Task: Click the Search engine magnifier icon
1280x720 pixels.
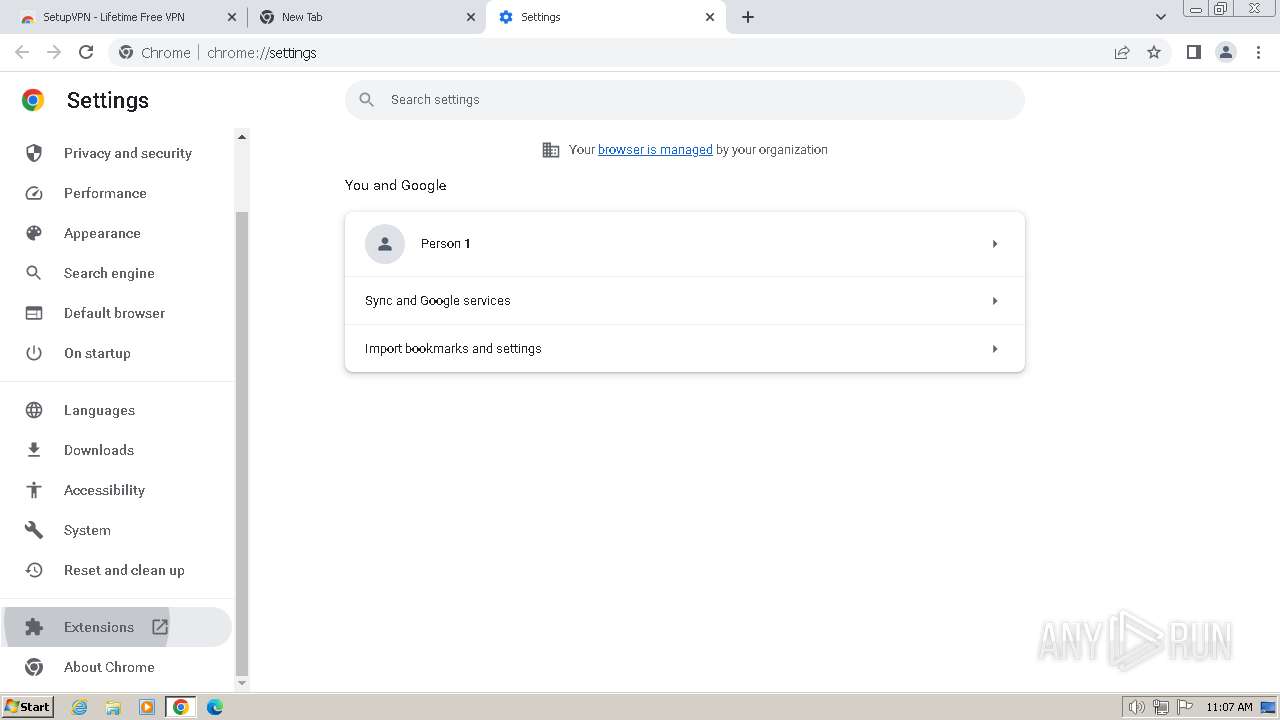Action: coord(34,273)
